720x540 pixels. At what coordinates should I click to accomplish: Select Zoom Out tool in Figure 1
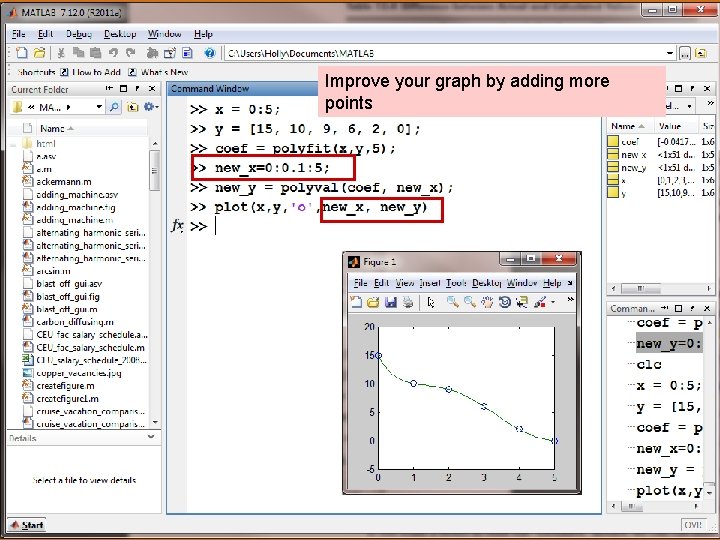click(469, 302)
